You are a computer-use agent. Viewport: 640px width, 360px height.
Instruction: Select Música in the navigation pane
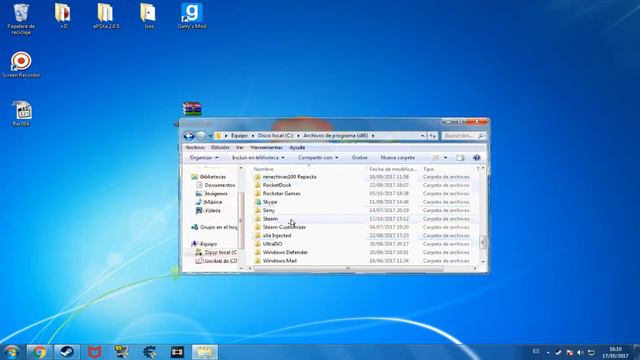pyautogui.click(x=209, y=202)
